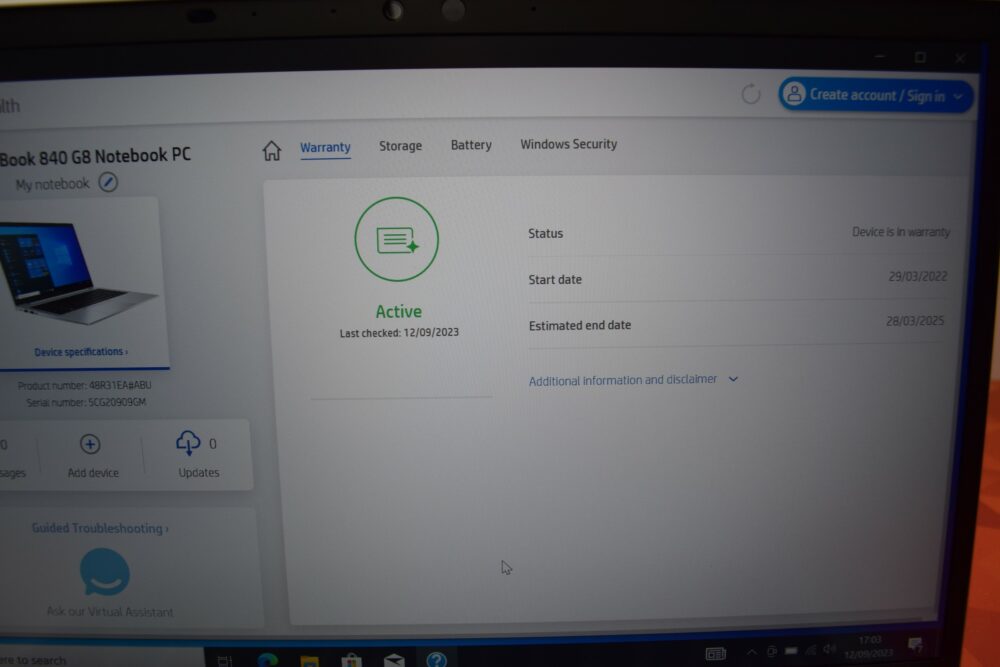
Task: Open the Virtual Assistant chat bubble icon
Action: (x=105, y=572)
